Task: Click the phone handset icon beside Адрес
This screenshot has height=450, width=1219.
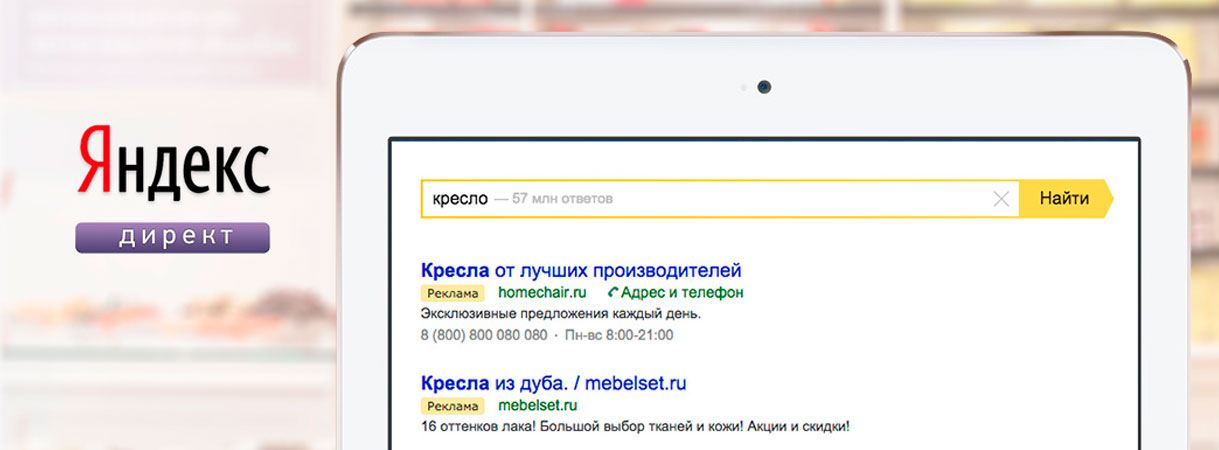Action: pos(613,293)
